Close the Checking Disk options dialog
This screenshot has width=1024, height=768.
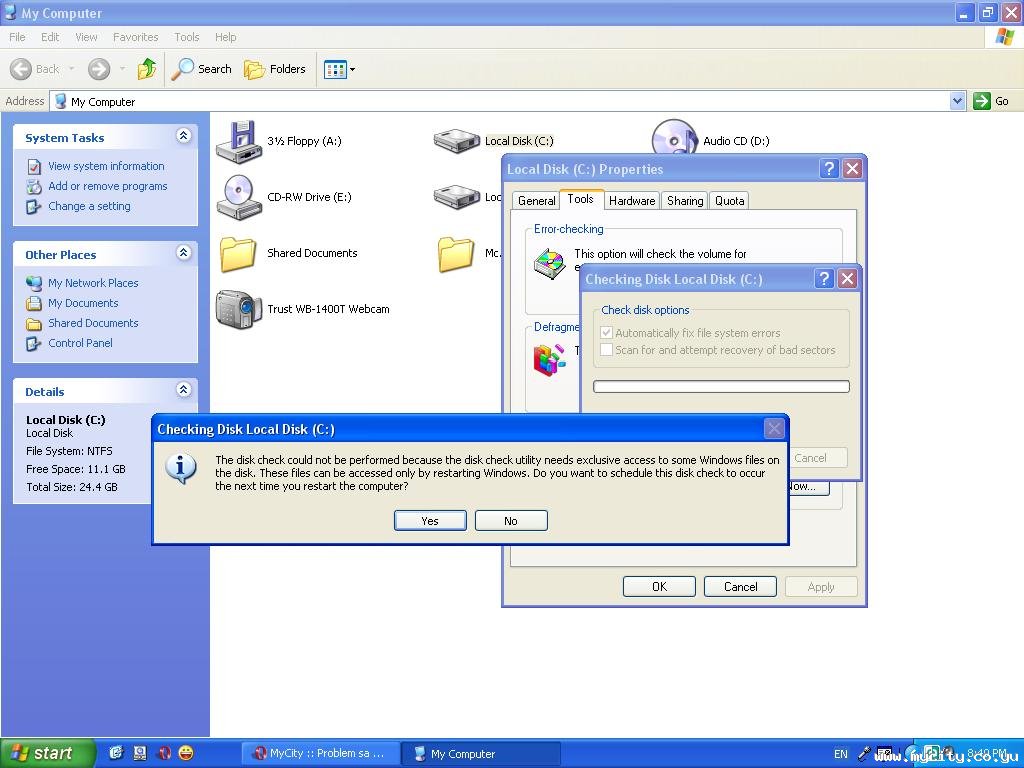[x=847, y=279]
